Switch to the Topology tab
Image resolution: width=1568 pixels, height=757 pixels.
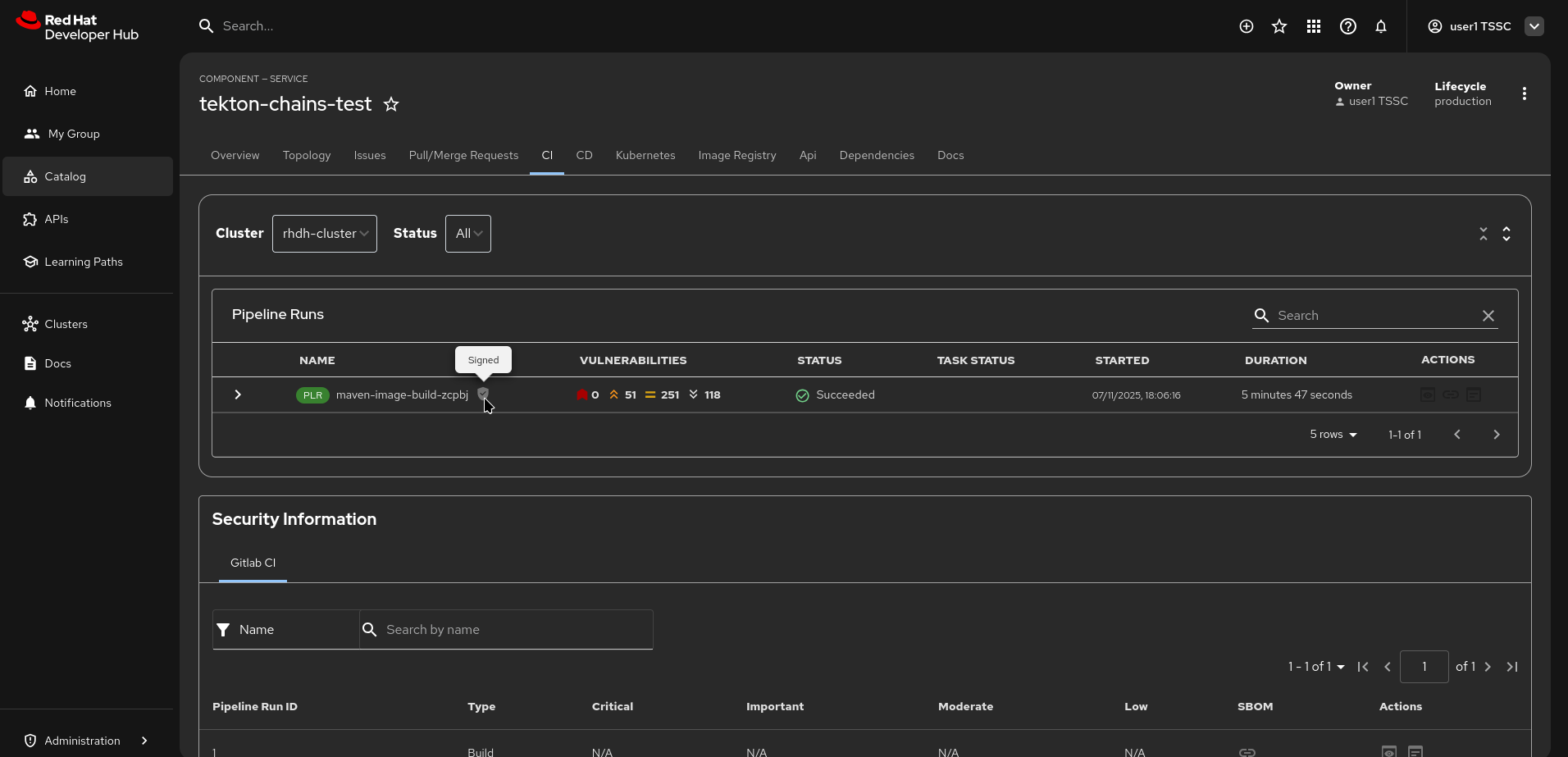click(307, 155)
